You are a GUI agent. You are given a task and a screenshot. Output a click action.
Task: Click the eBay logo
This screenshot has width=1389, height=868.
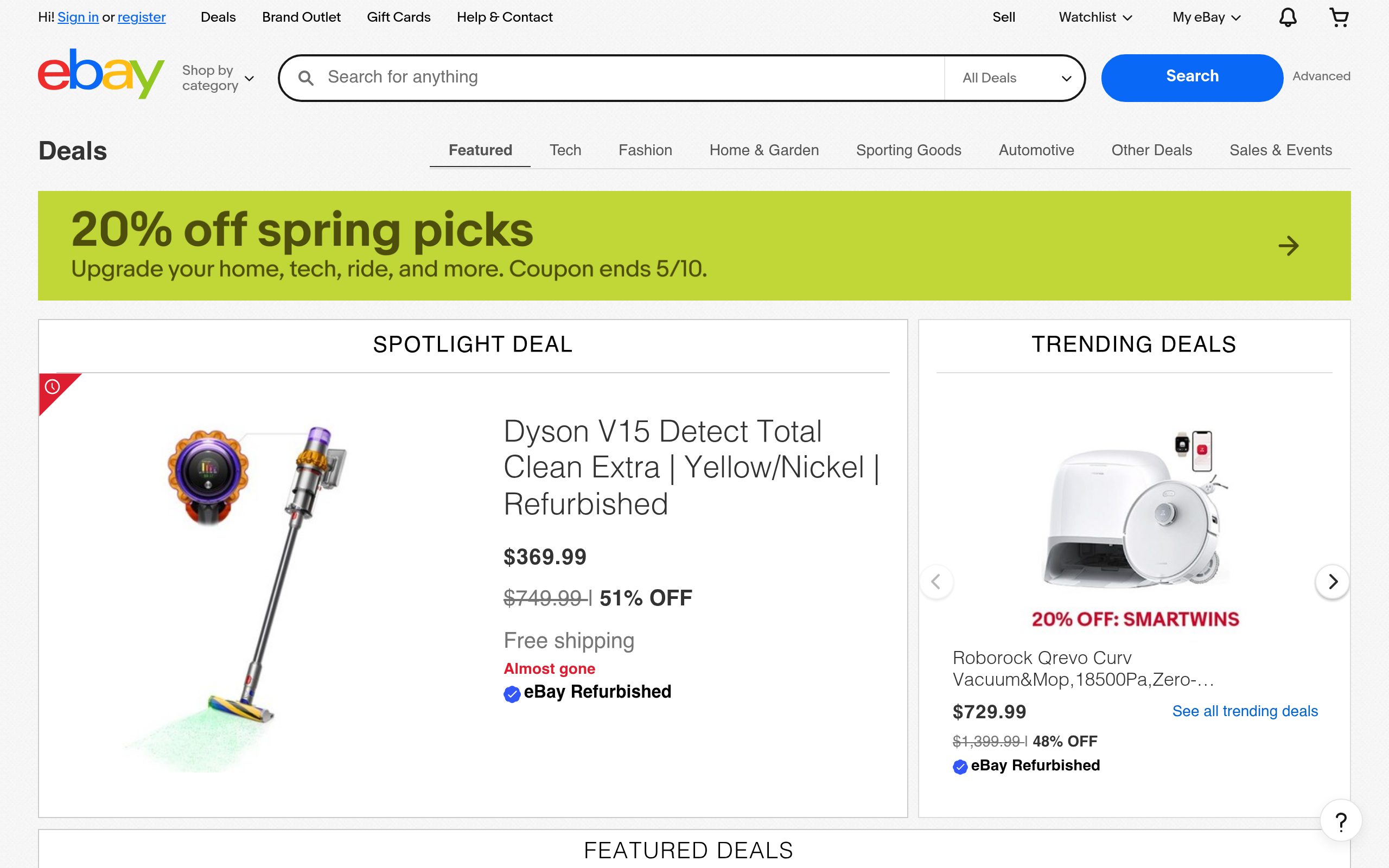tap(101, 74)
